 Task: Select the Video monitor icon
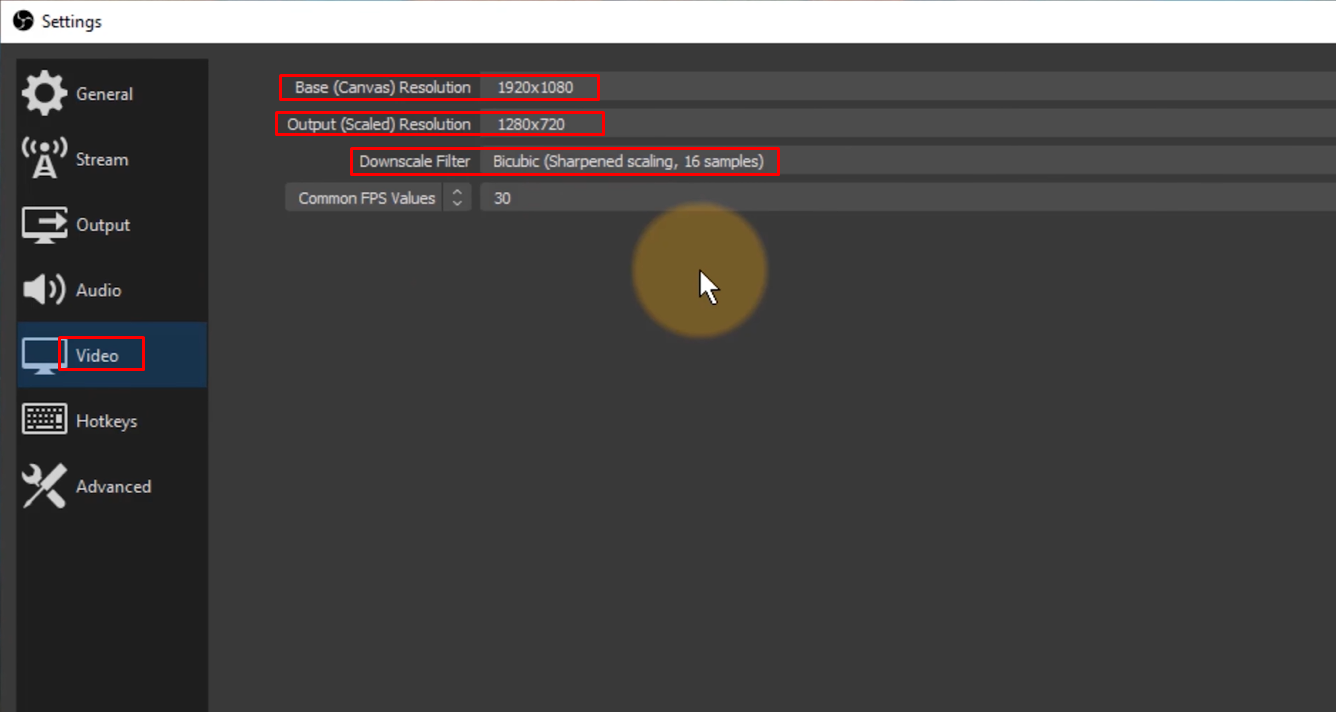pyautogui.click(x=41, y=354)
